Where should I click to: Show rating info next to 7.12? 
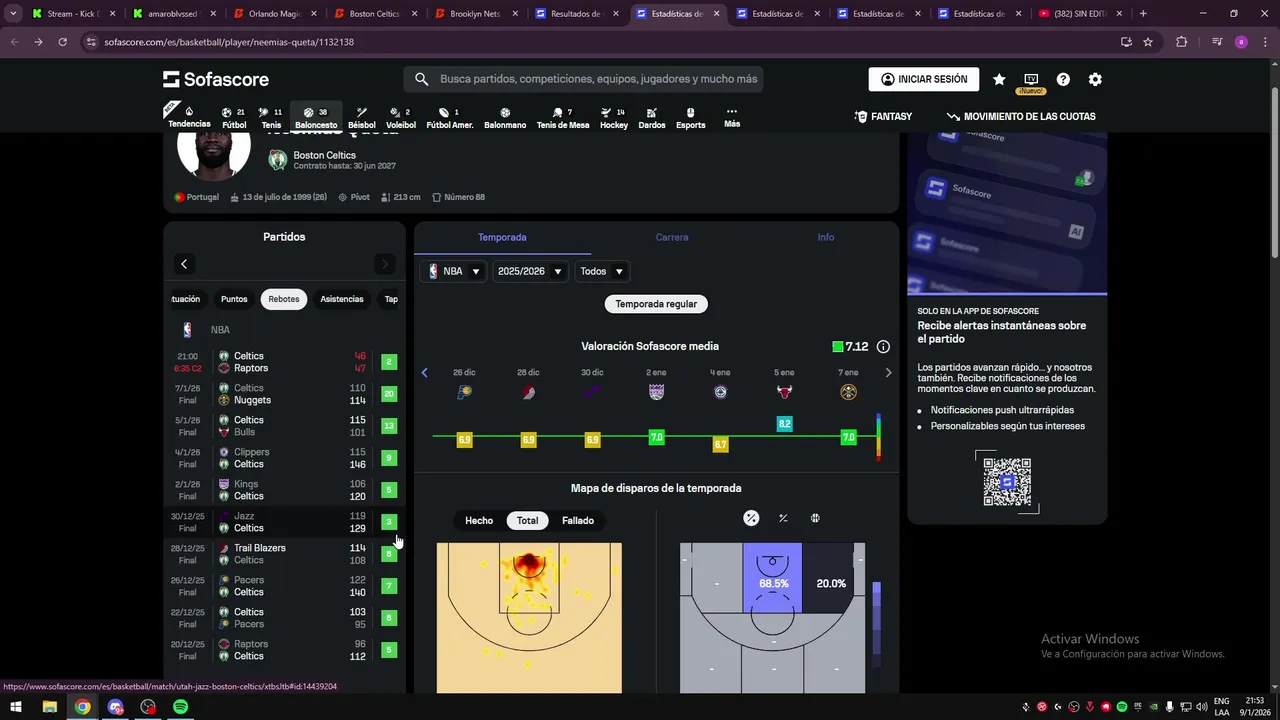883,347
